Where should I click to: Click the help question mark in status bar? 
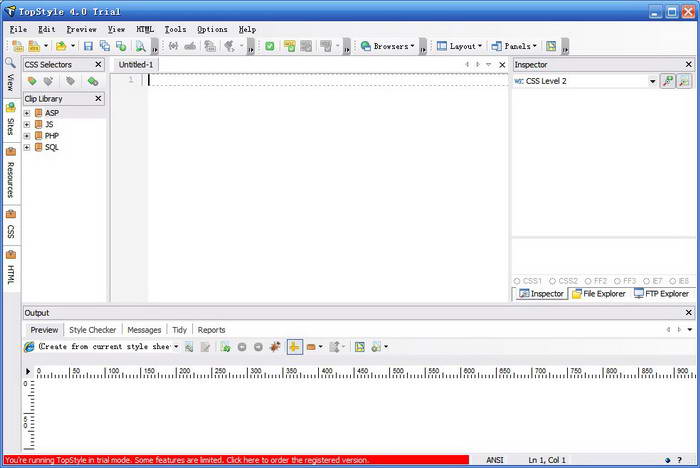pyautogui.click(x=679, y=460)
